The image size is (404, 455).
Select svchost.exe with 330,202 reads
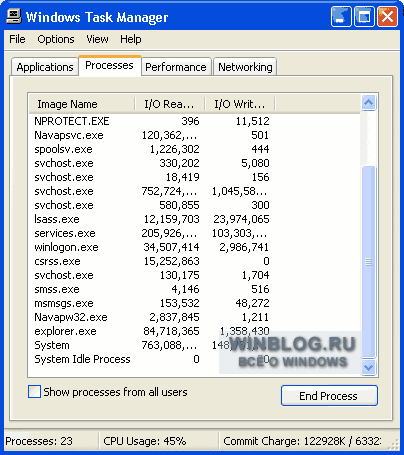[x=152, y=163]
